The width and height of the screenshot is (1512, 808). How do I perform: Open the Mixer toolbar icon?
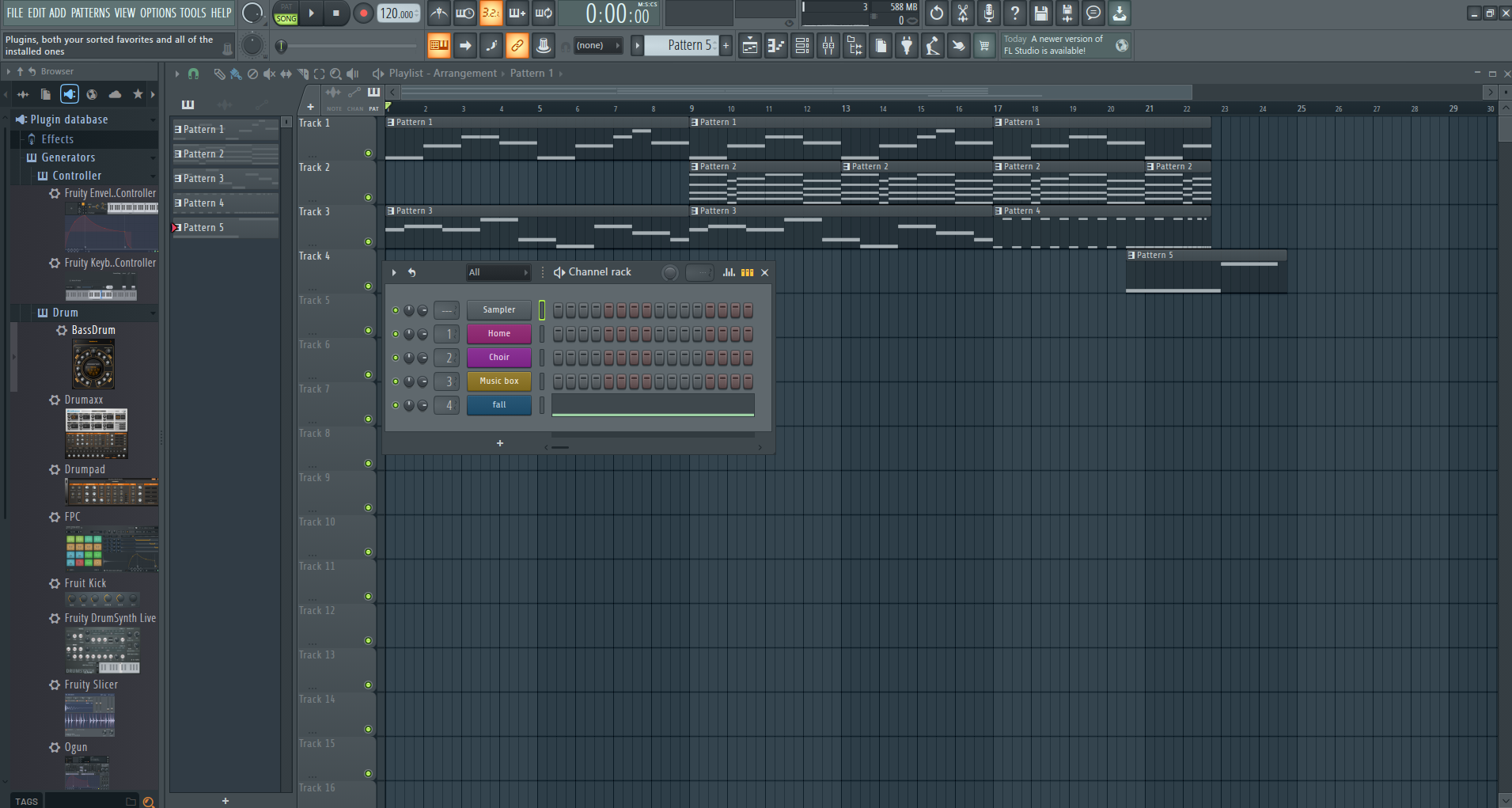coord(828,46)
